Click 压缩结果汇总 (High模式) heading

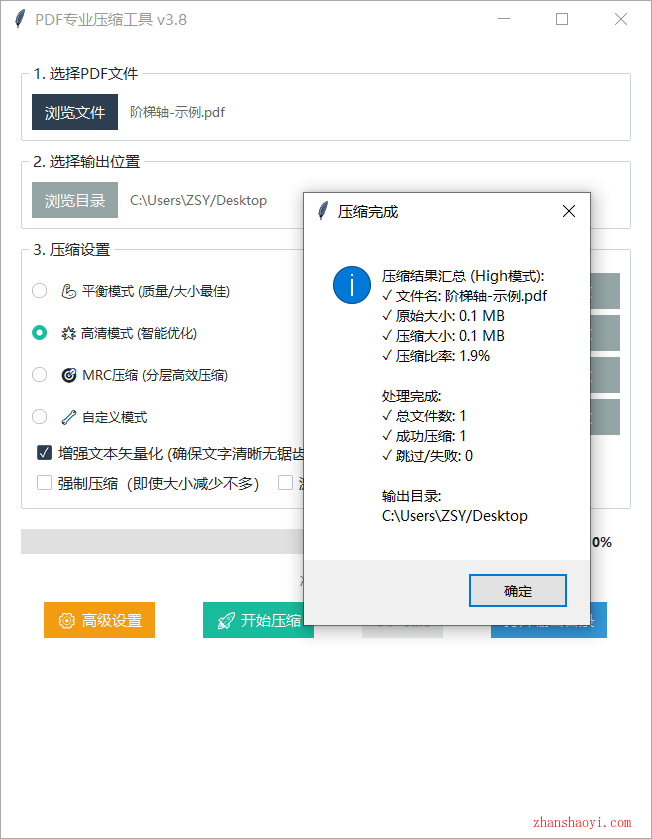click(x=463, y=276)
